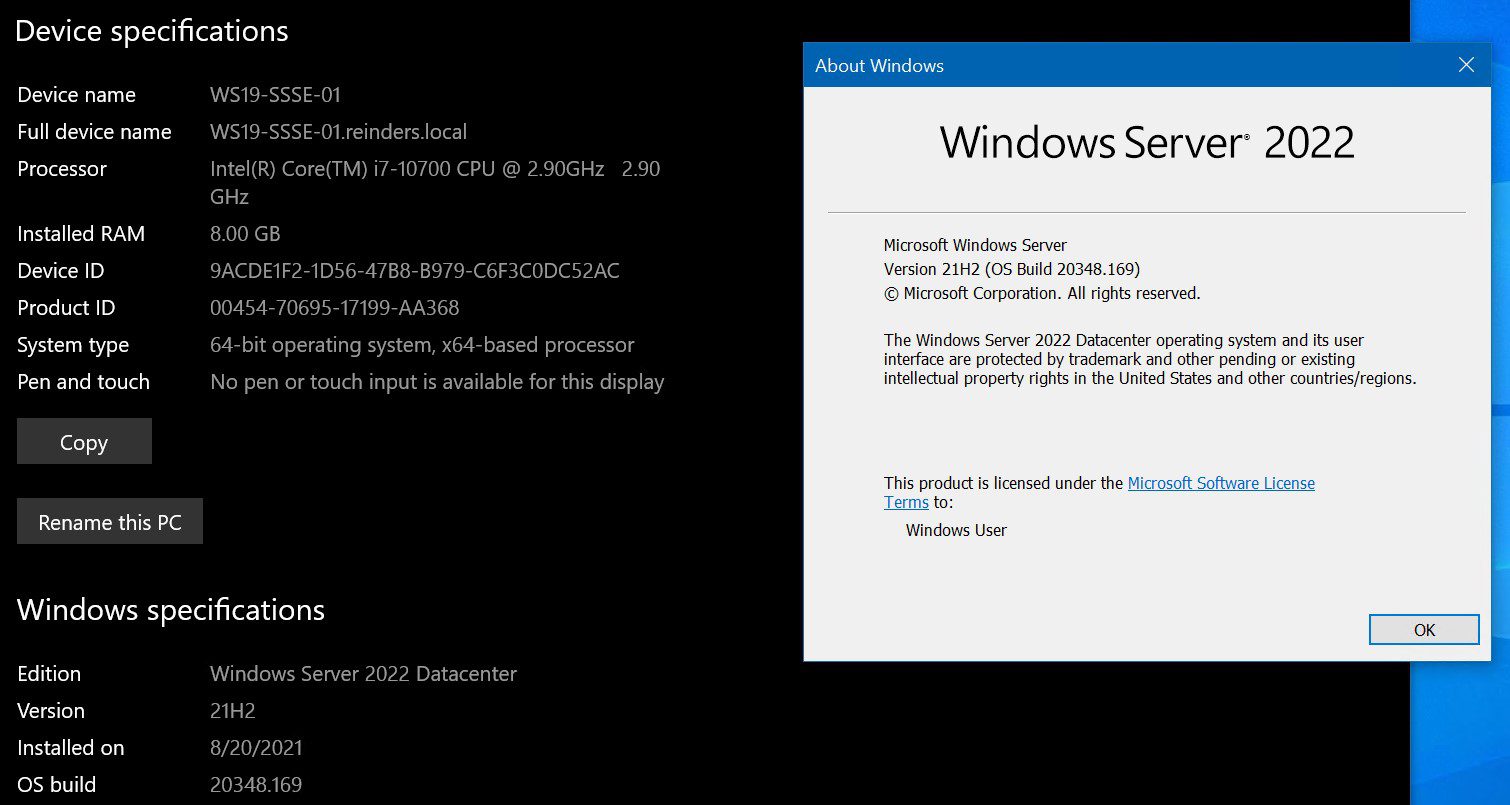
Task: Click the Microsoft Windows Server line in dialog
Action: [975, 245]
